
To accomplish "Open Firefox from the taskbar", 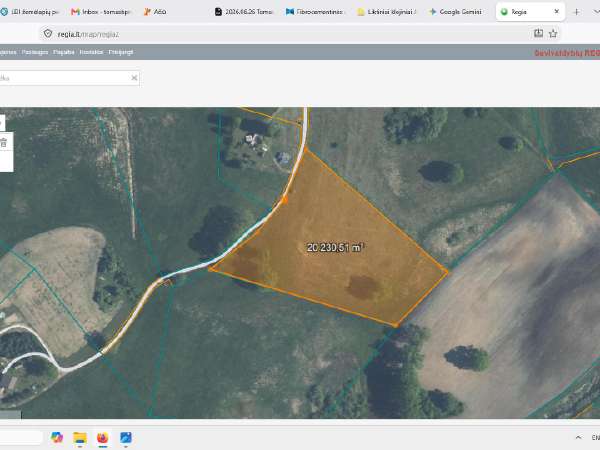I will [x=103, y=437].
